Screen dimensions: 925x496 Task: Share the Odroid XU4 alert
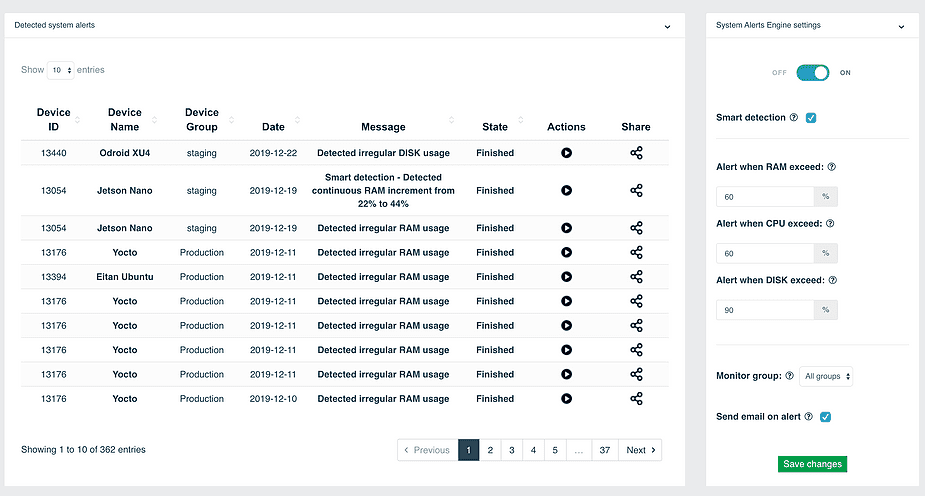pos(636,153)
